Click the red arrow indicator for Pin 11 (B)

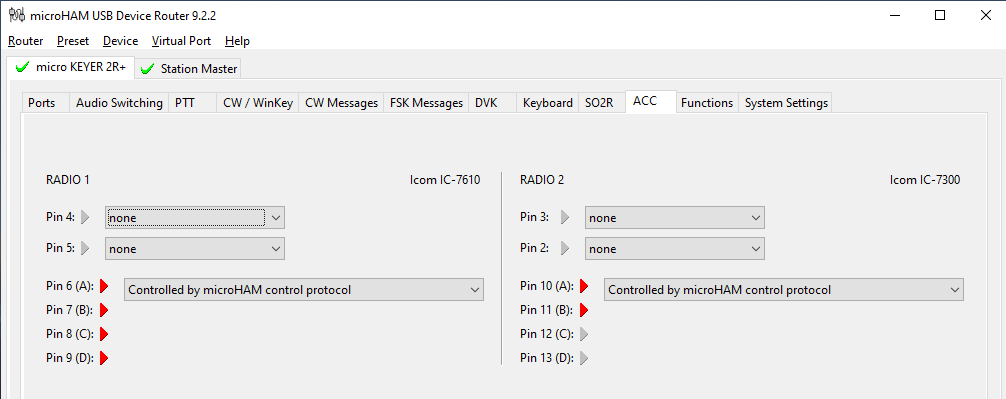click(584, 310)
